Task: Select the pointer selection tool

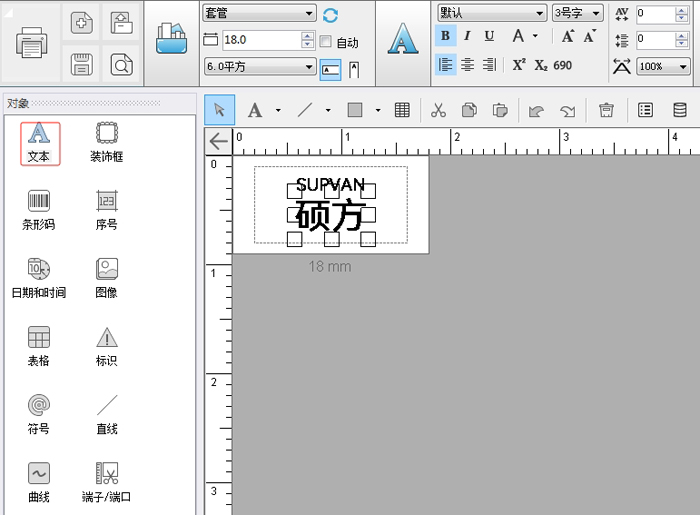Action: point(220,110)
